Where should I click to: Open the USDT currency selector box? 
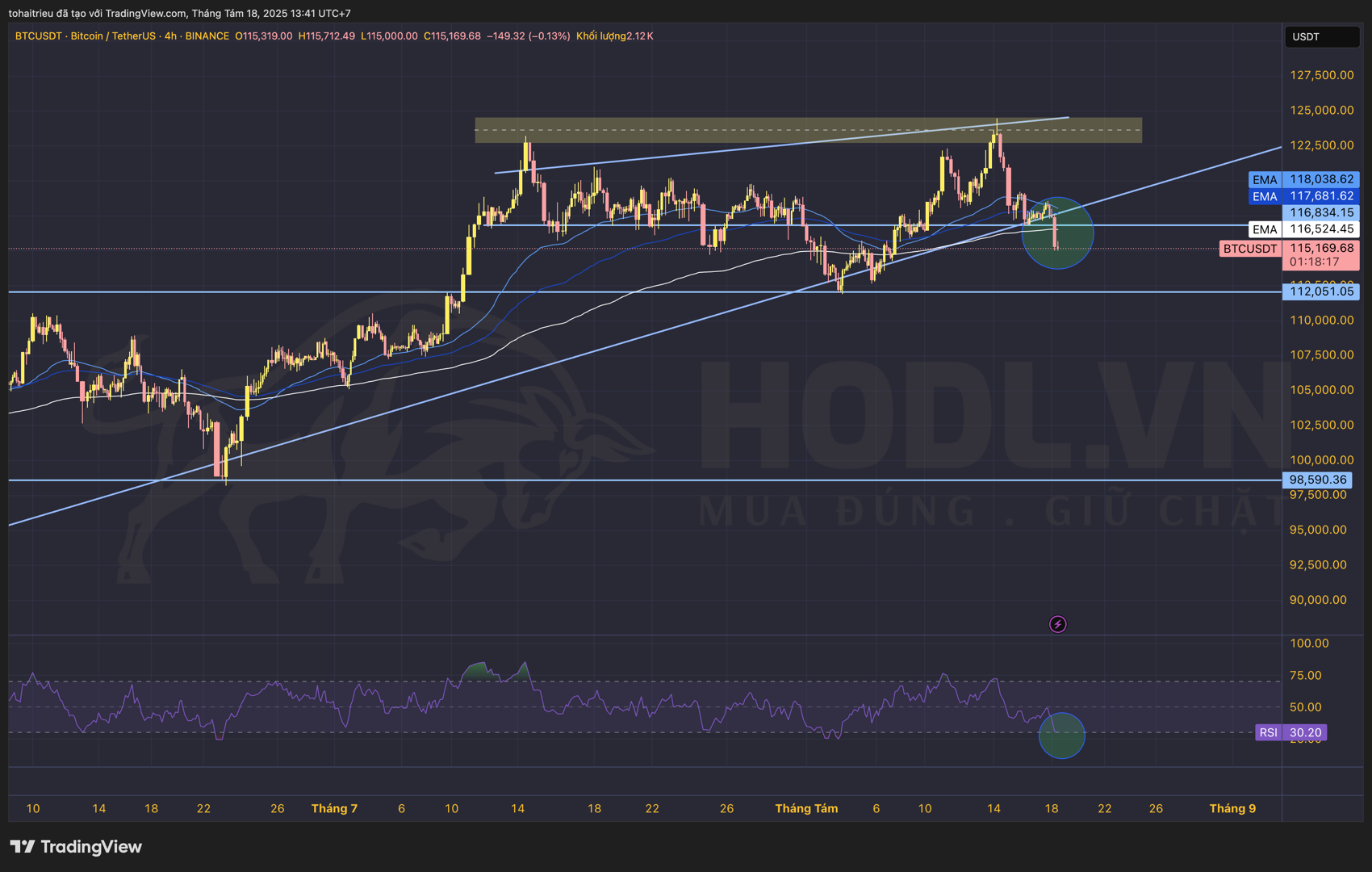[x=1321, y=36]
